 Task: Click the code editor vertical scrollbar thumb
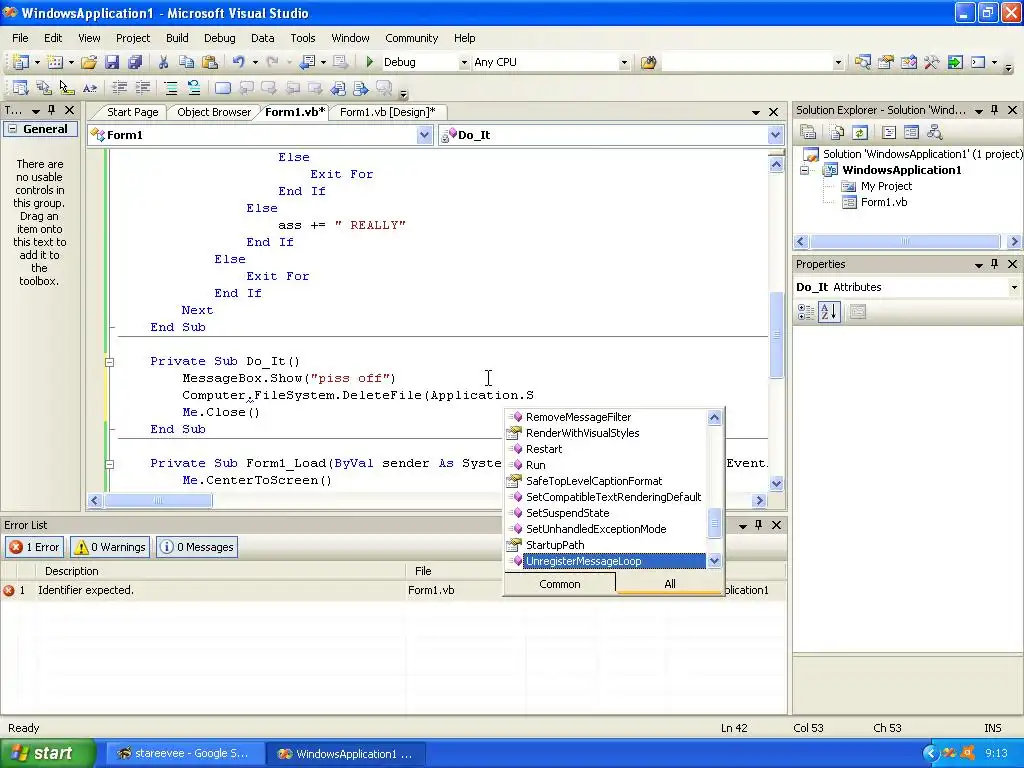(x=776, y=334)
